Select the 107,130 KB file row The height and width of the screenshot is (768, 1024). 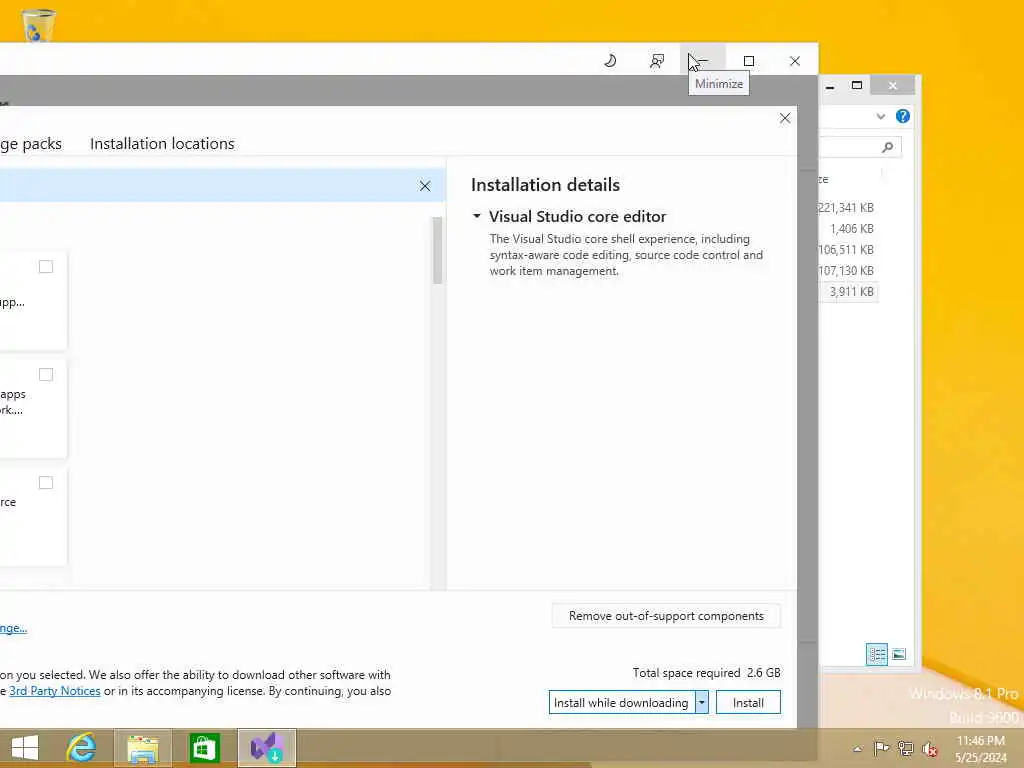pos(847,270)
